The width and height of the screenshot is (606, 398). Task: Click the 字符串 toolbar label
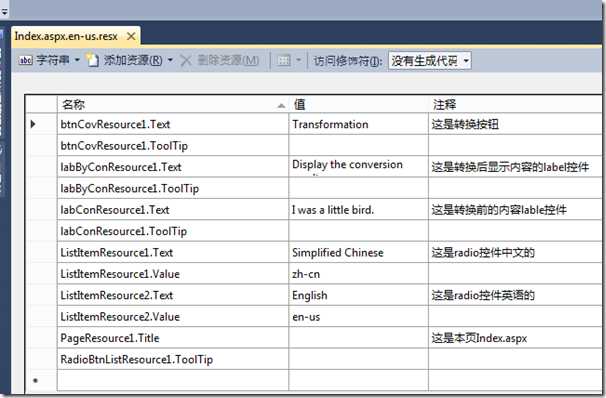pos(53,60)
